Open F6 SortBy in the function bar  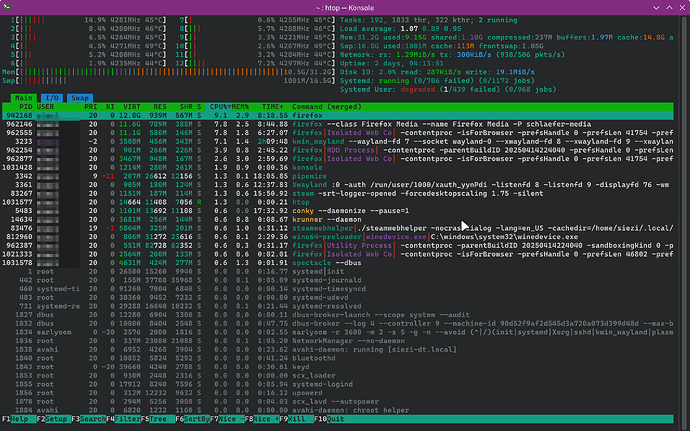click(x=192, y=419)
